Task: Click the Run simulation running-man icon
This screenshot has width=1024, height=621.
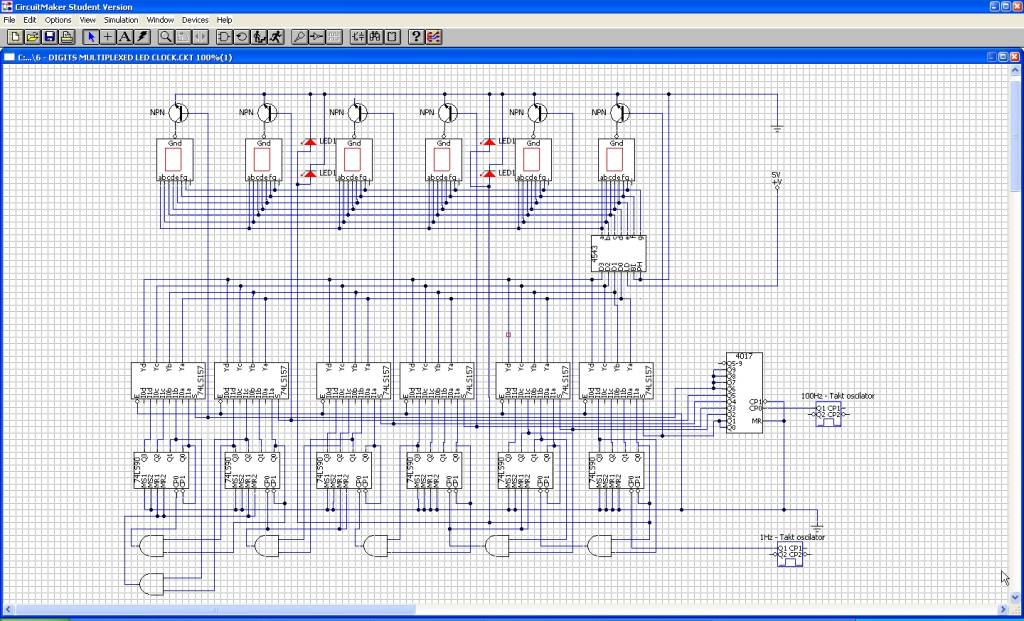Action: tap(276, 37)
